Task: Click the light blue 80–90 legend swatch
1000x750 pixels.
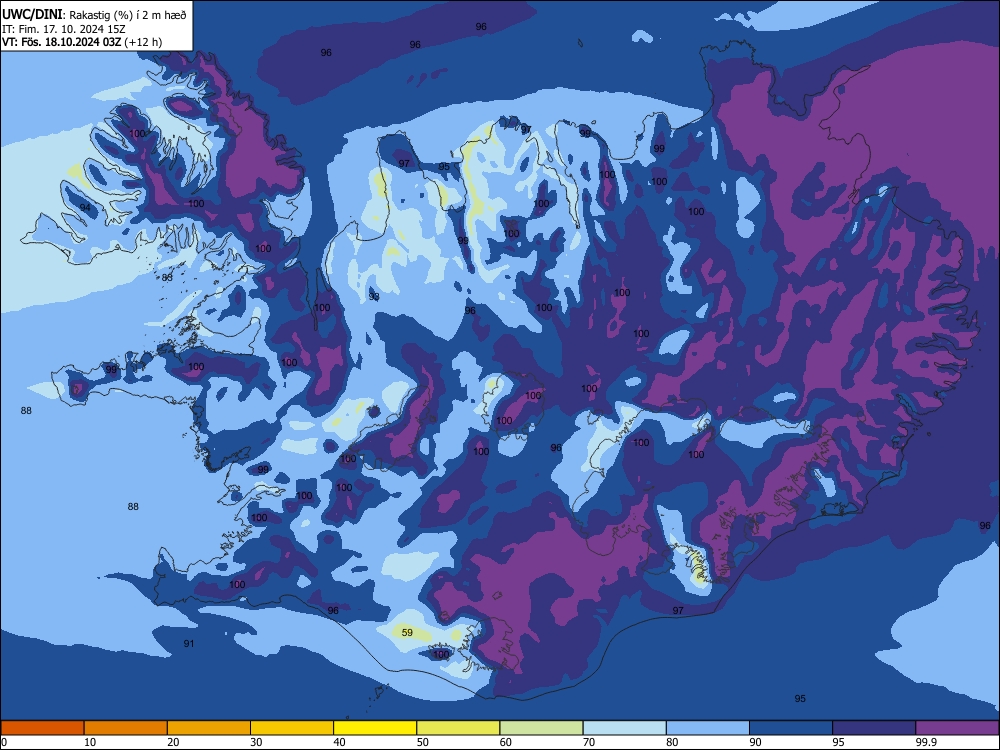Action: tap(708, 728)
